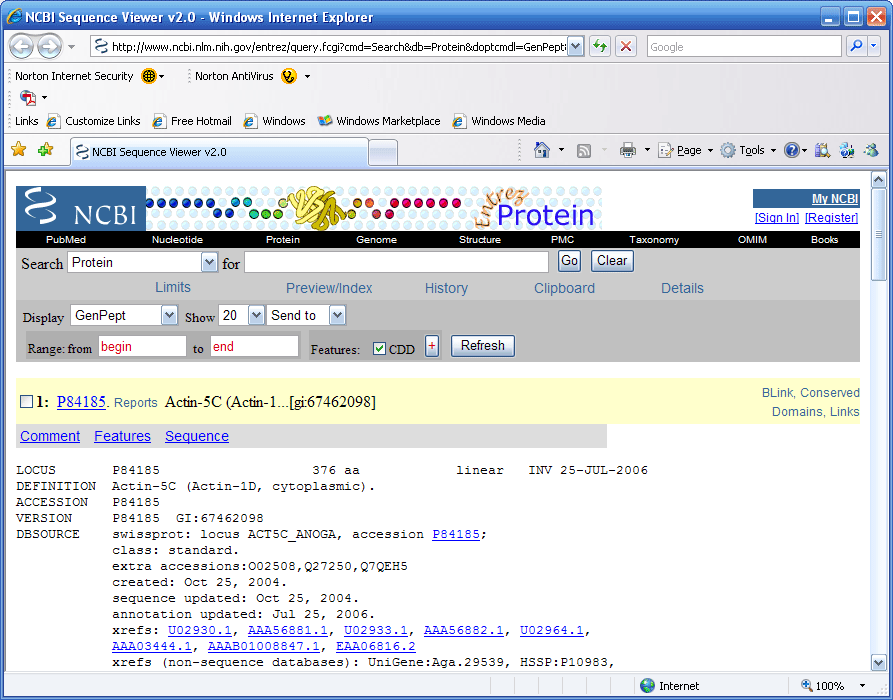Go forward with the browser Forward arrow
Viewport: 893px width, 700px height.
(x=50, y=47)
